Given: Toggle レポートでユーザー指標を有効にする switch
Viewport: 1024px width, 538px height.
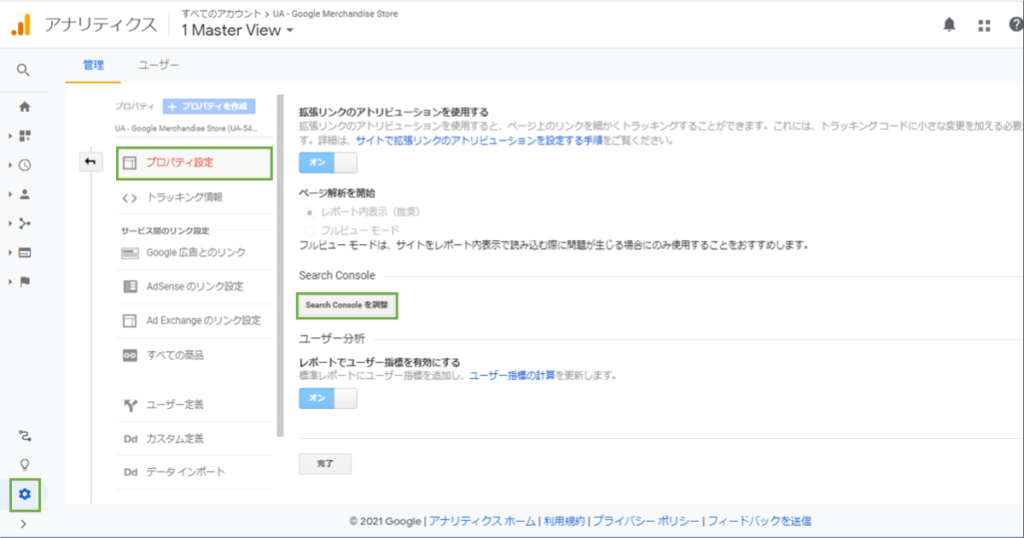Looking at the screenshot, I should 328,398.
